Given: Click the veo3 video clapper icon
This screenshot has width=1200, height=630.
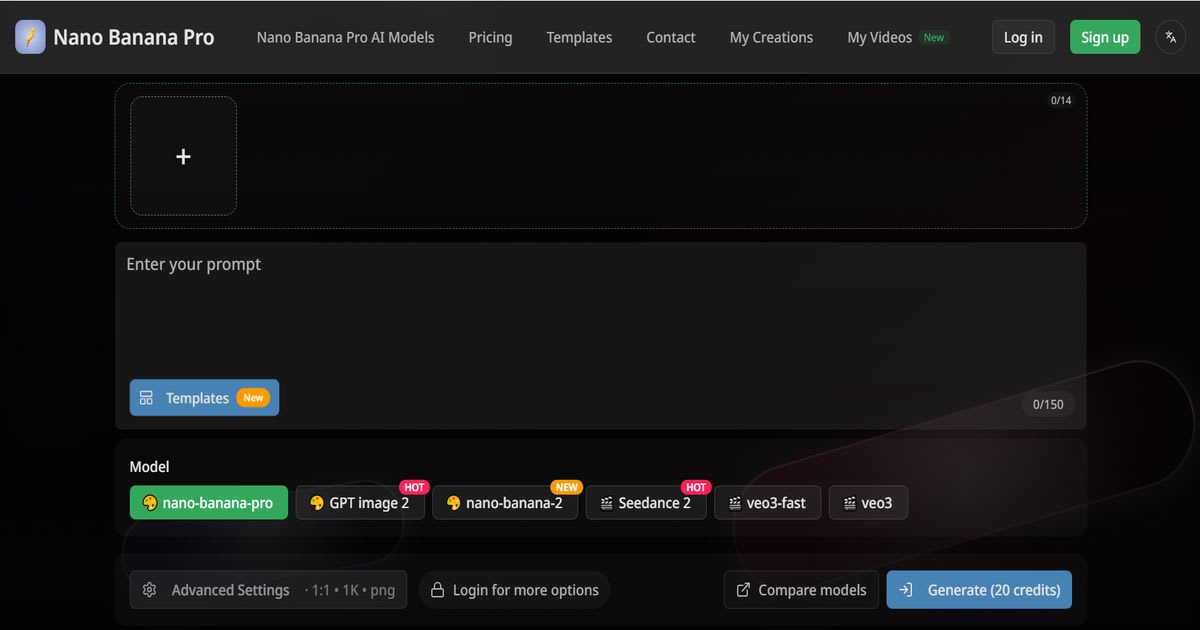Looking at the screenshot, I should tap(850, 503).
